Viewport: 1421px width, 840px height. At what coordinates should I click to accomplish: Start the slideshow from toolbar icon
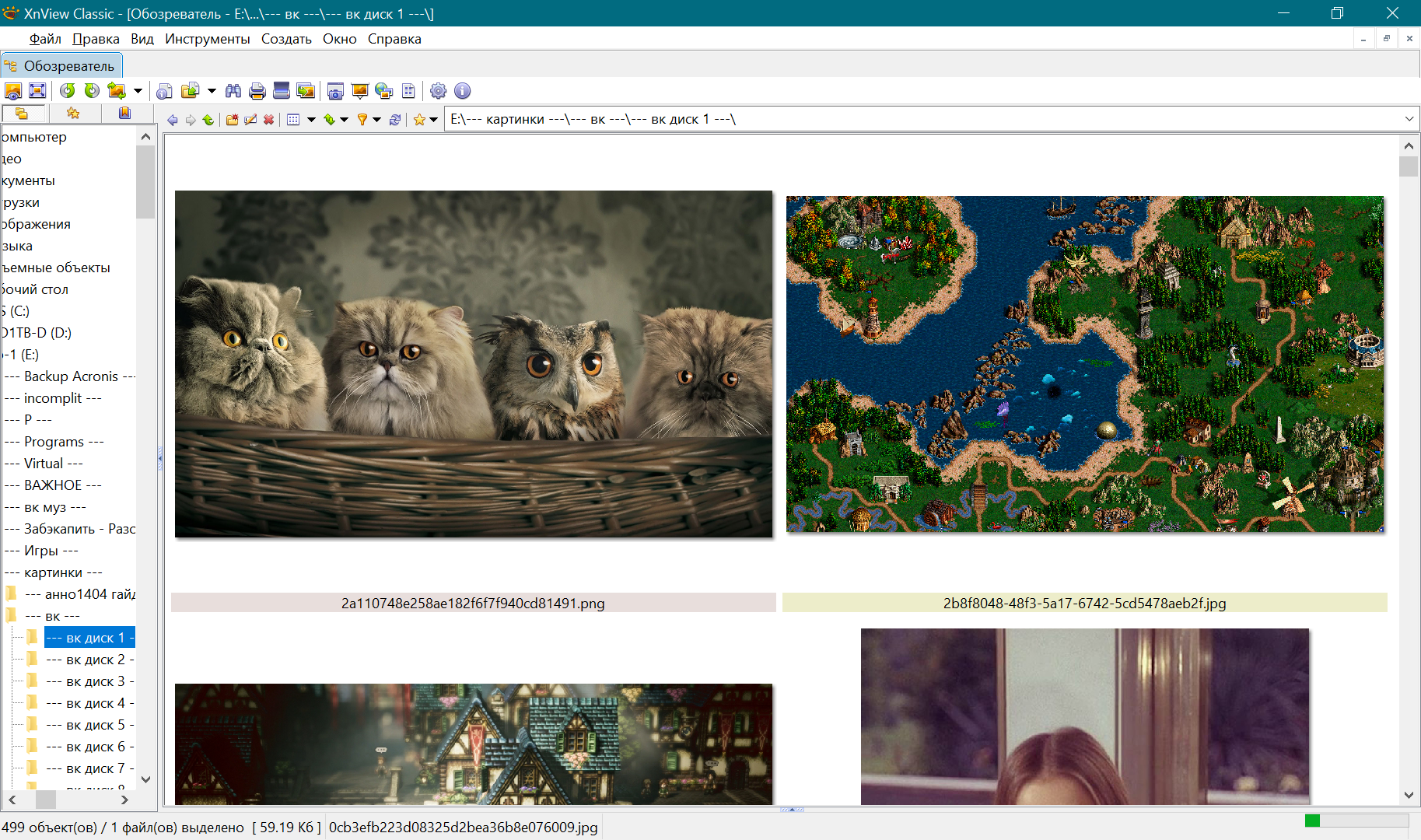[359, 91]
